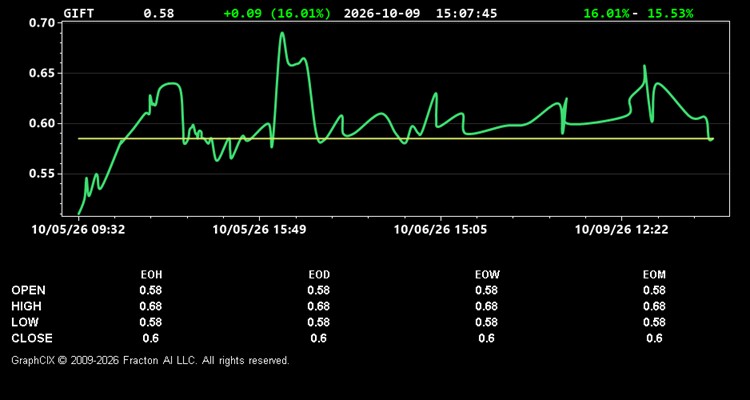750x400 pixels.
Task: Select the CLOSE row label
Action: pyautogui.click(x=32, y=338)
